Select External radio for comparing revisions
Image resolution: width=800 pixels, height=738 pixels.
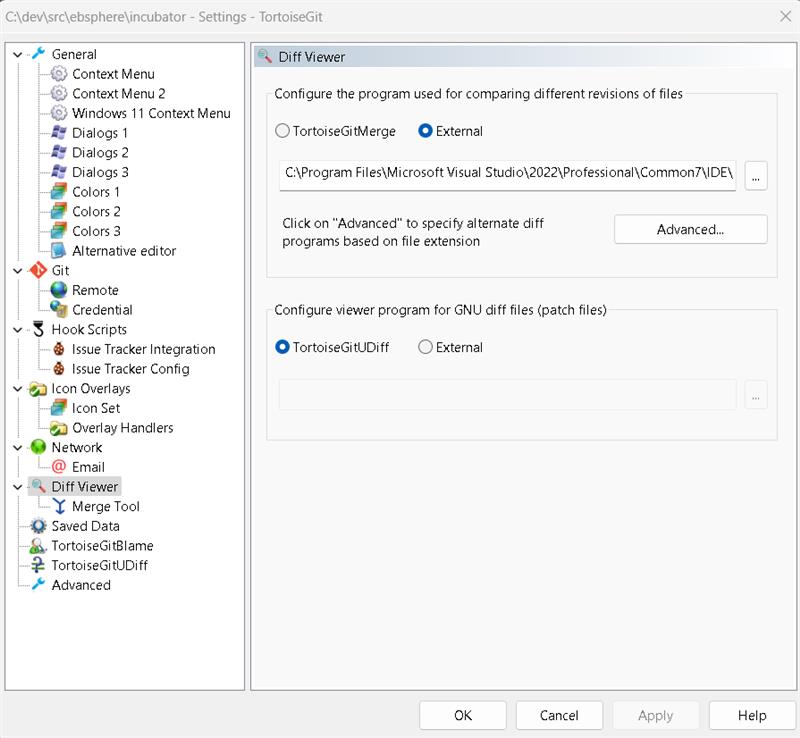[425, 131]
